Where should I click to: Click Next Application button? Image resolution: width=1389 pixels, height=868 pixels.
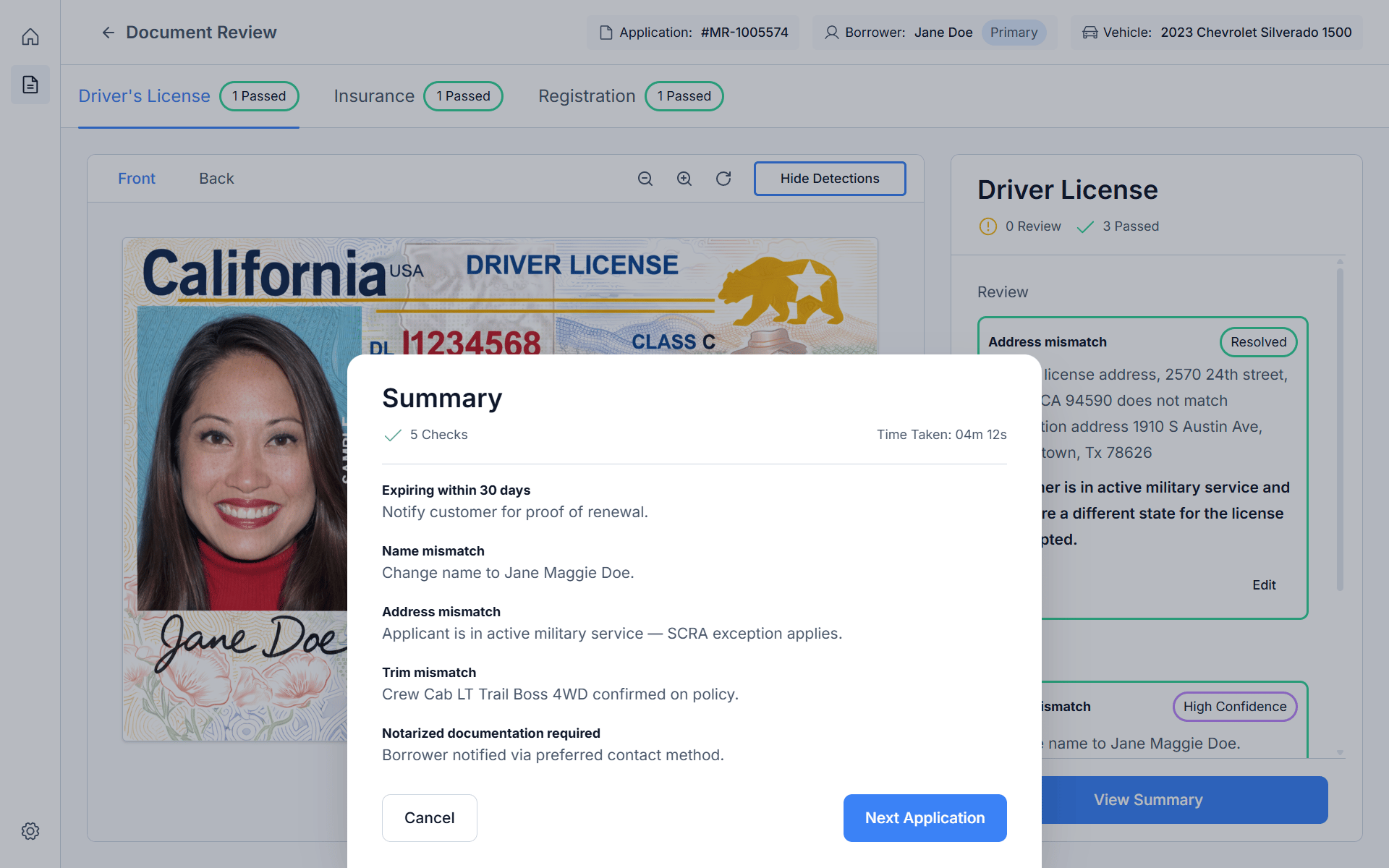click(925, 818)
